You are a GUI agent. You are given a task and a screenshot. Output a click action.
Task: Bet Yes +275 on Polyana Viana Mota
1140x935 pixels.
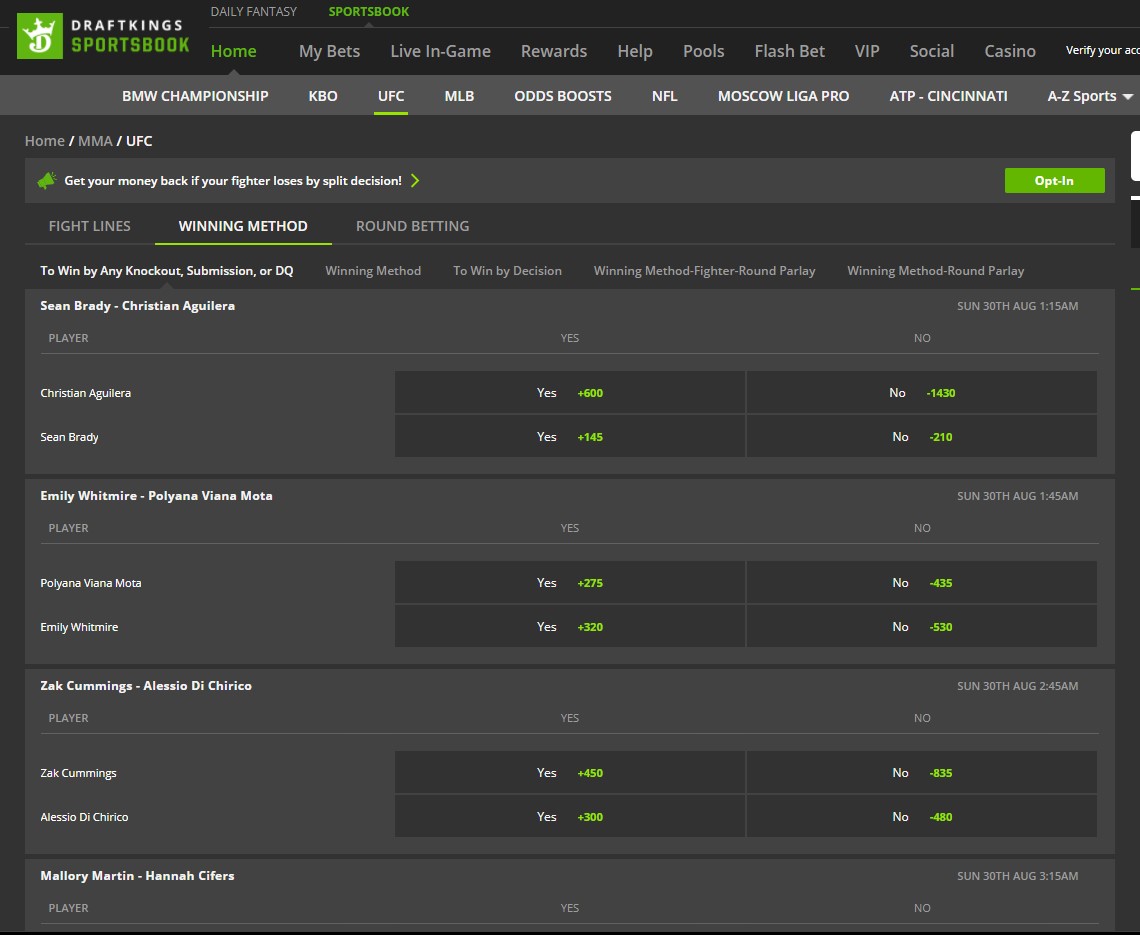(x=570, y=583)
